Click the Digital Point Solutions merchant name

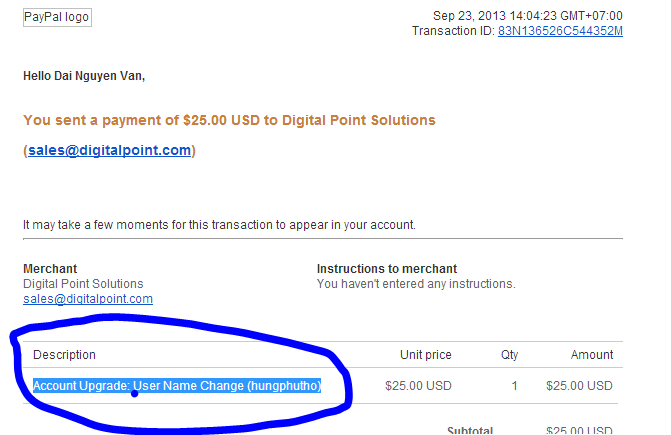click(83, 284)
